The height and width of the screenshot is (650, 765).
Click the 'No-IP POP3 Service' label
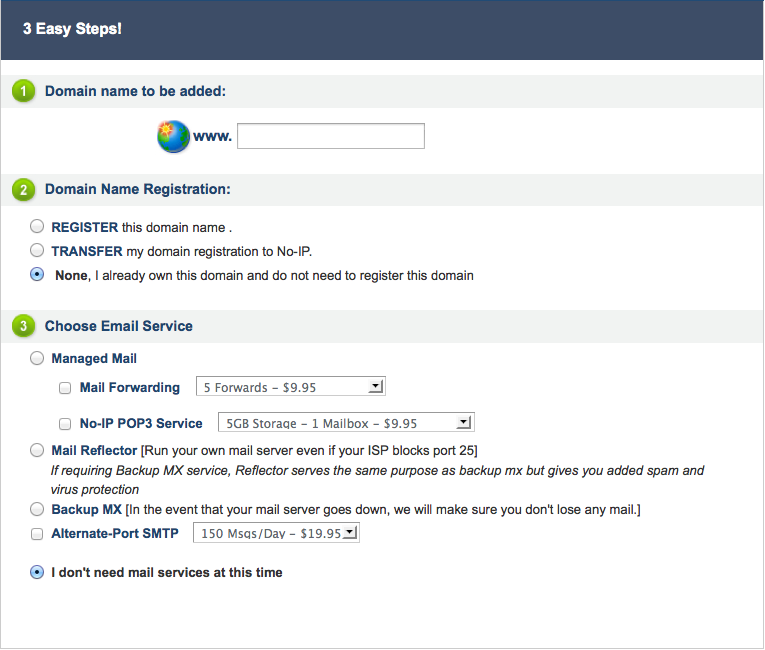141,423
